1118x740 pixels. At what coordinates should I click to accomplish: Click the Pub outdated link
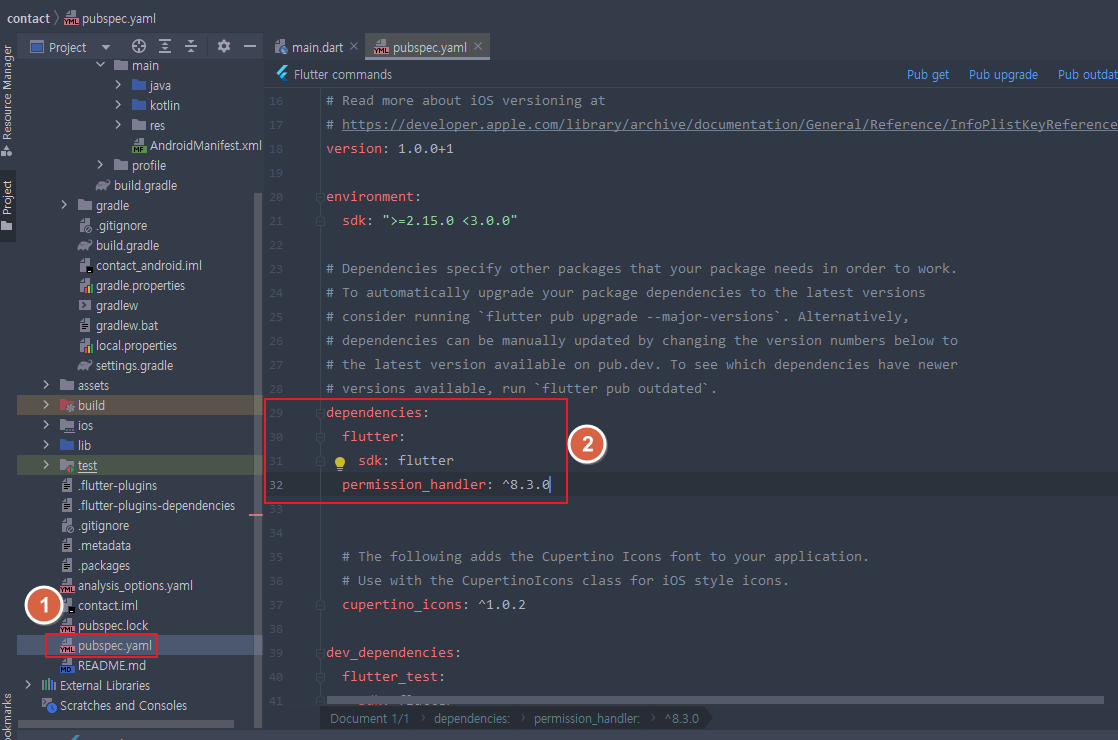tap(1087, 75)
